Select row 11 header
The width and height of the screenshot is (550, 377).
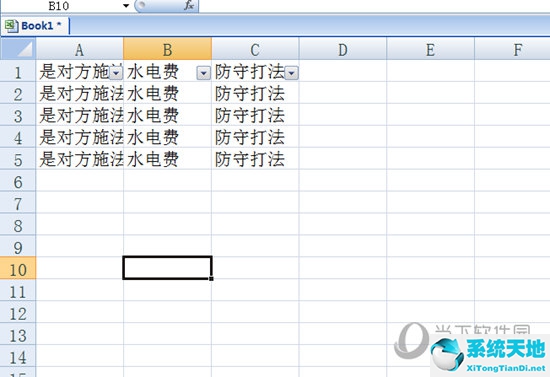pyautogui.click(x=18, y=290)
